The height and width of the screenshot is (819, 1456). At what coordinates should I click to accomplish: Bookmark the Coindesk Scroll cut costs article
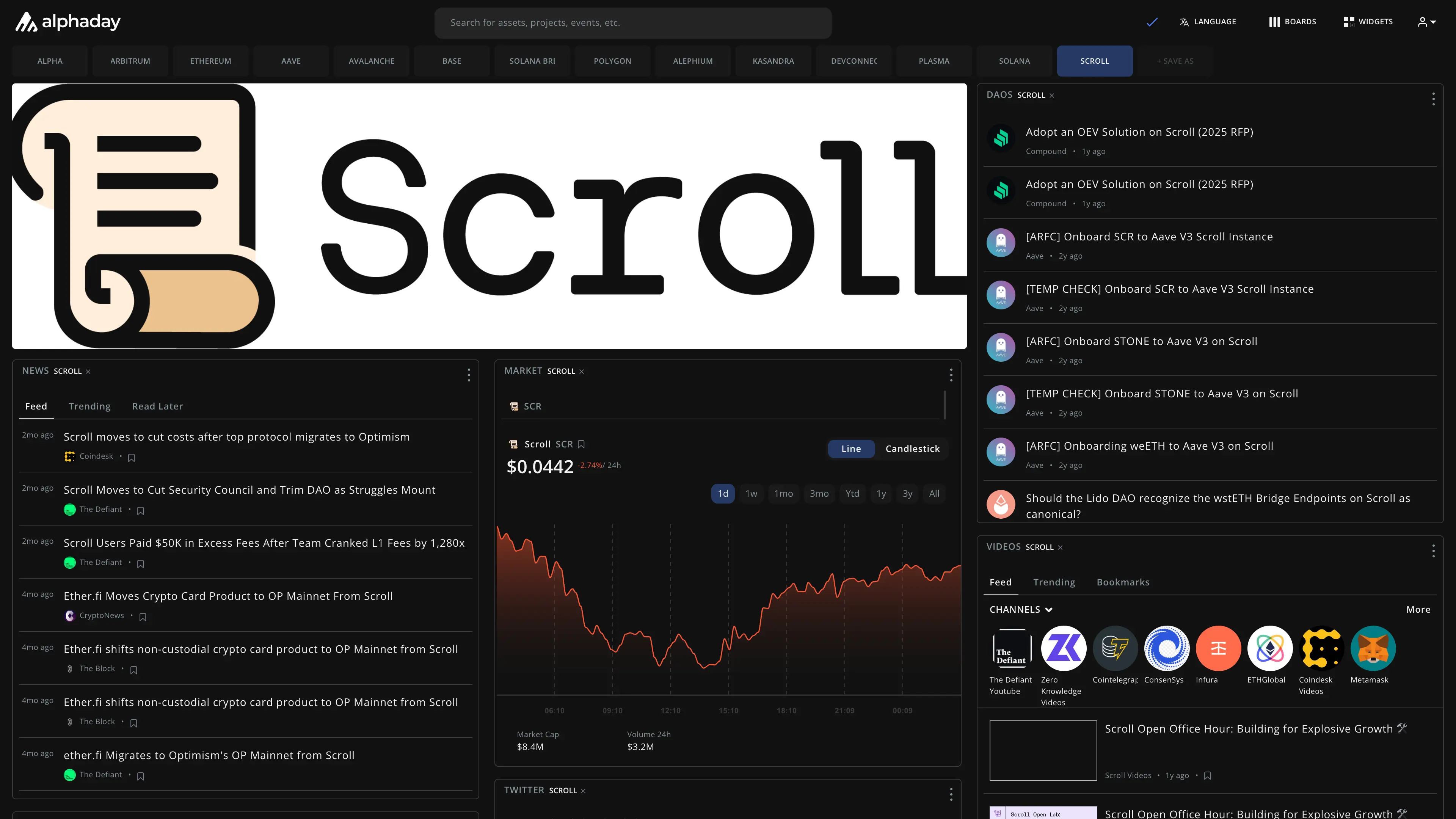pos(131,457)
